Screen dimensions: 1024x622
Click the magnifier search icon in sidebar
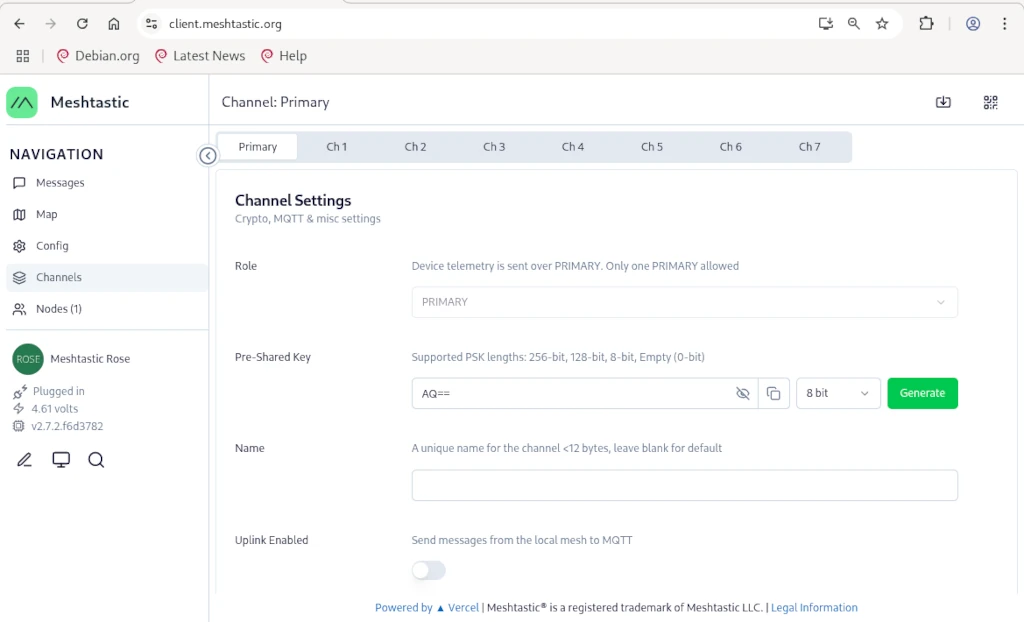point(96,460)
